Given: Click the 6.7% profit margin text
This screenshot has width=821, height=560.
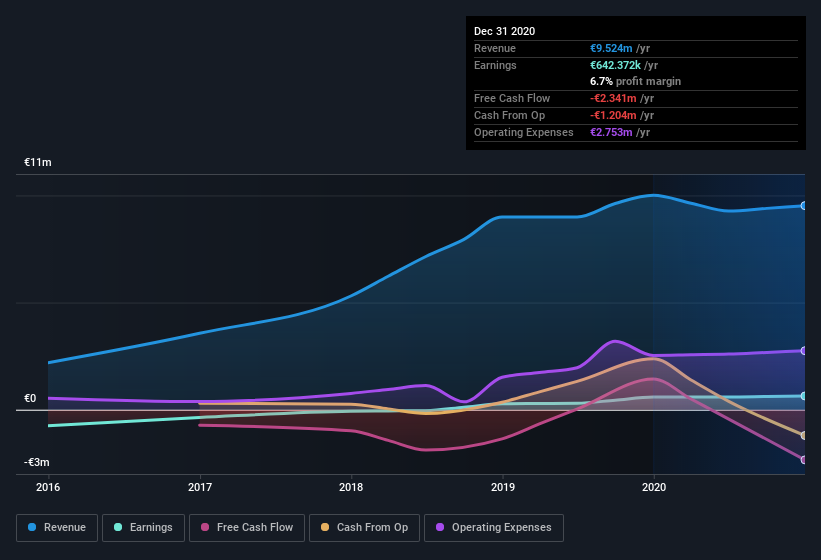Looking at the screenshot, I should click(x=636, y=81).
